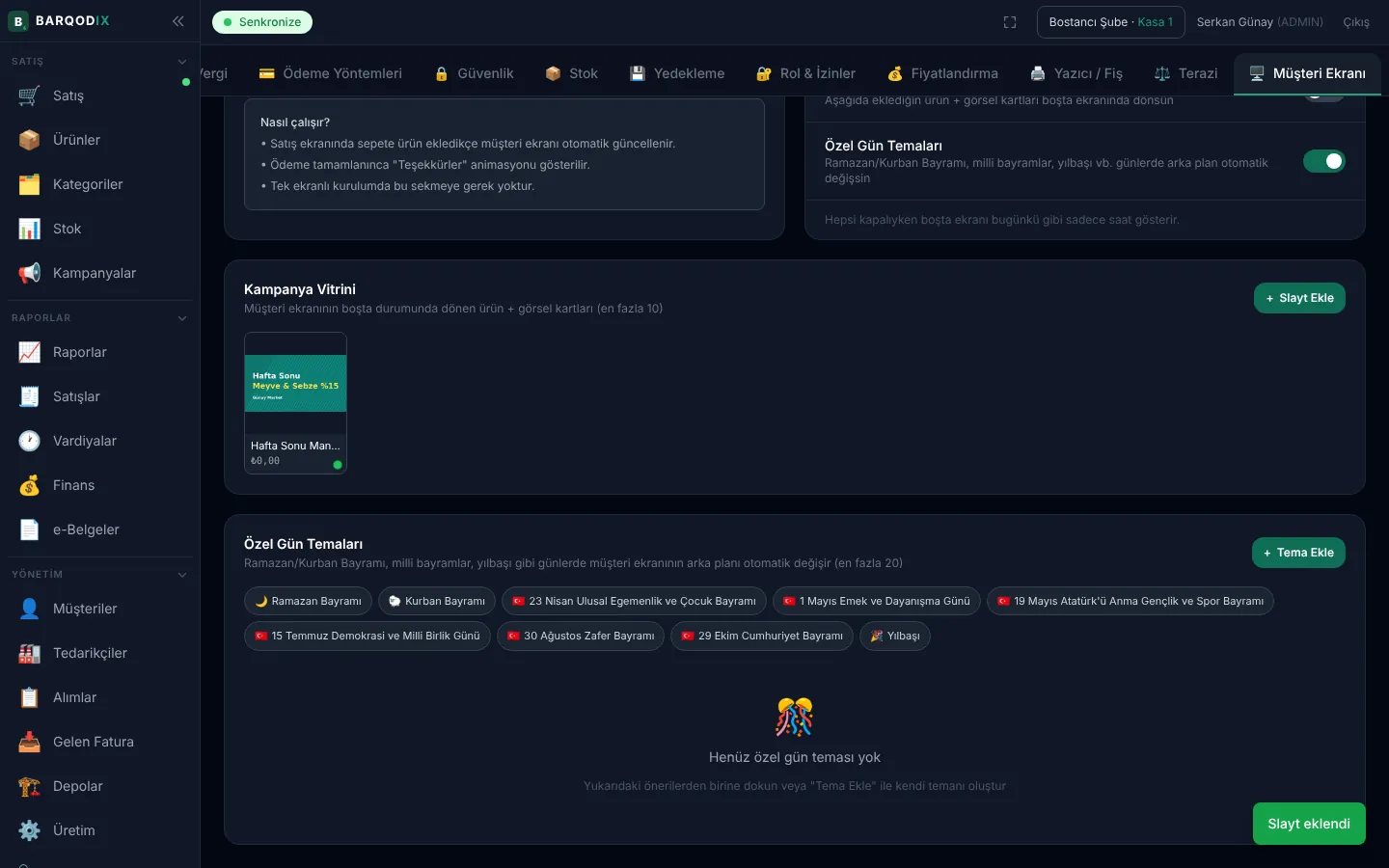The height and width of the screenshot is (868, 1389).
Task: Toggle fullscreen mode icon in top bar
Action: point(1010,22)
